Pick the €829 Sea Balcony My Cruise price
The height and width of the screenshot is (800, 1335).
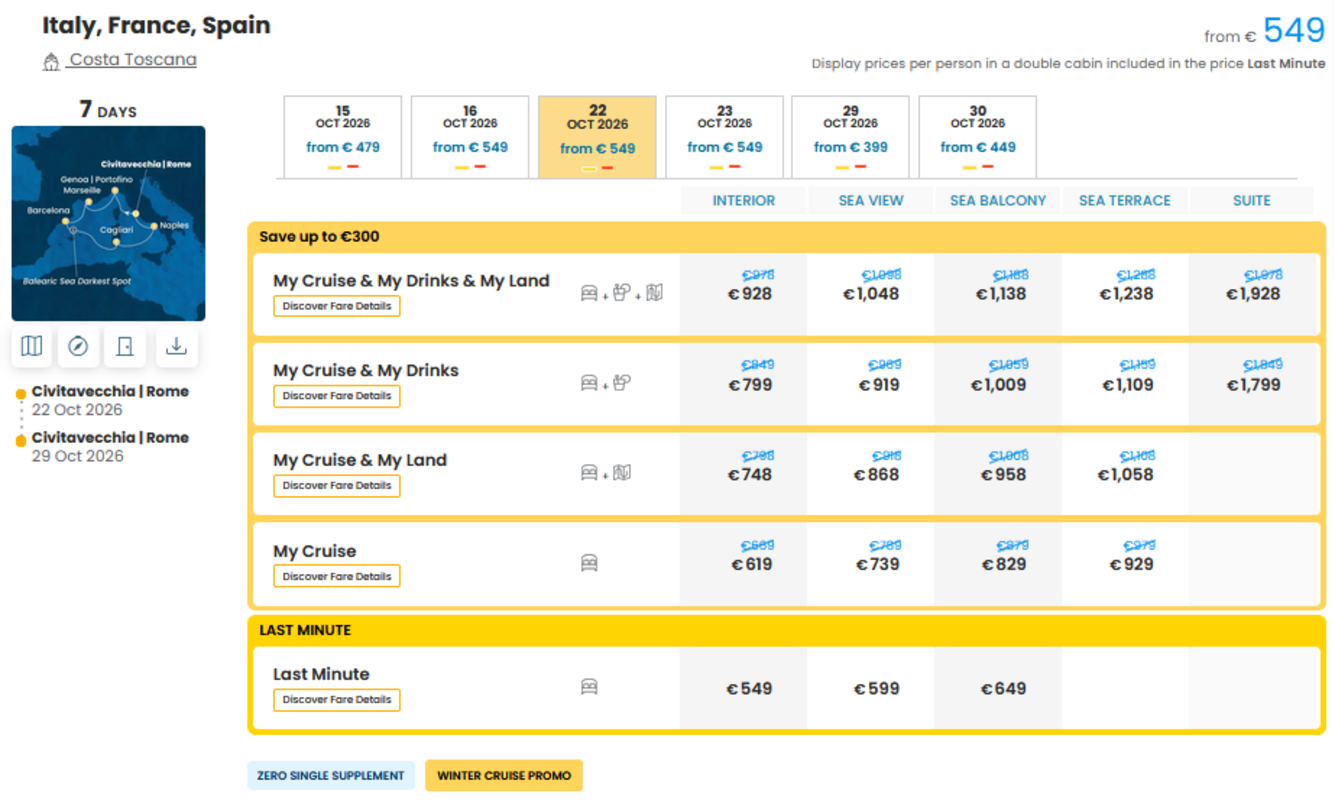click(x=1003, y=564)
